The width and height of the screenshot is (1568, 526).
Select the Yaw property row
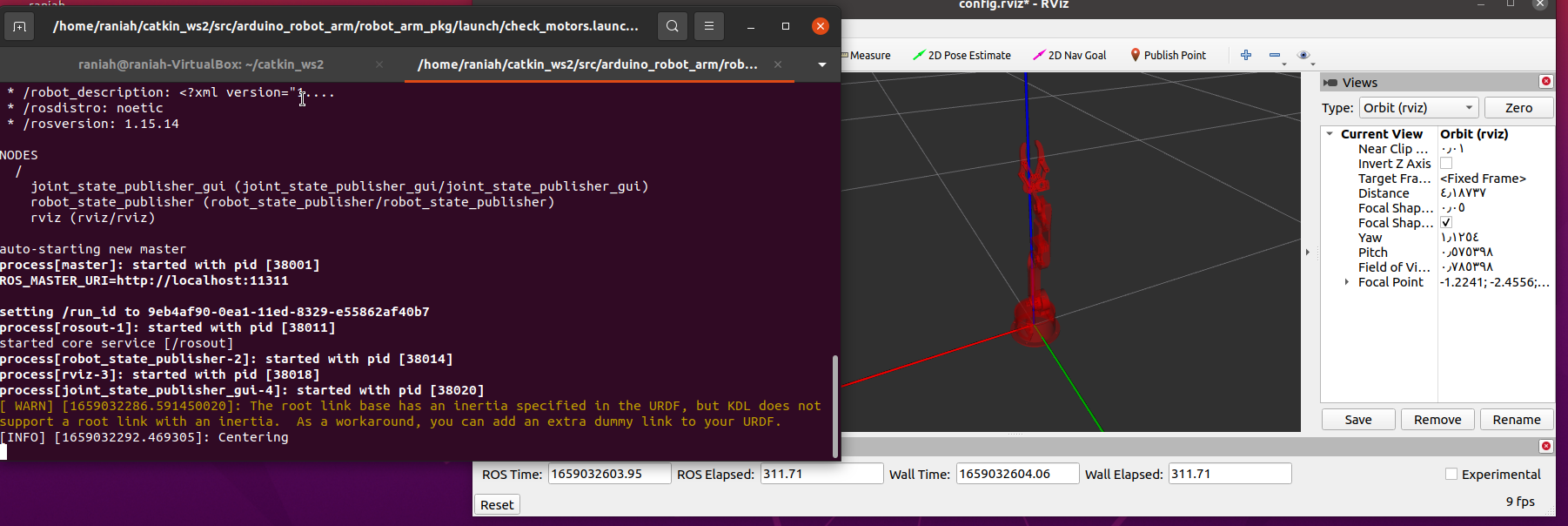pyautogui.click(x=1437, y=238)
